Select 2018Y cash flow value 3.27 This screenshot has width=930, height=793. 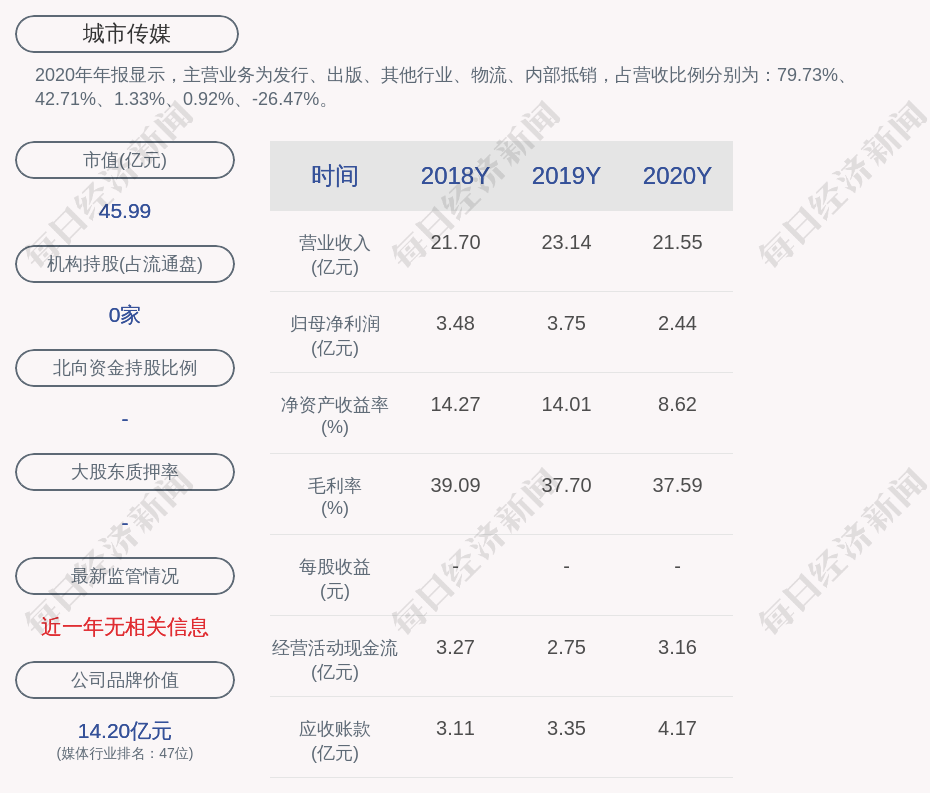[455, 647]
